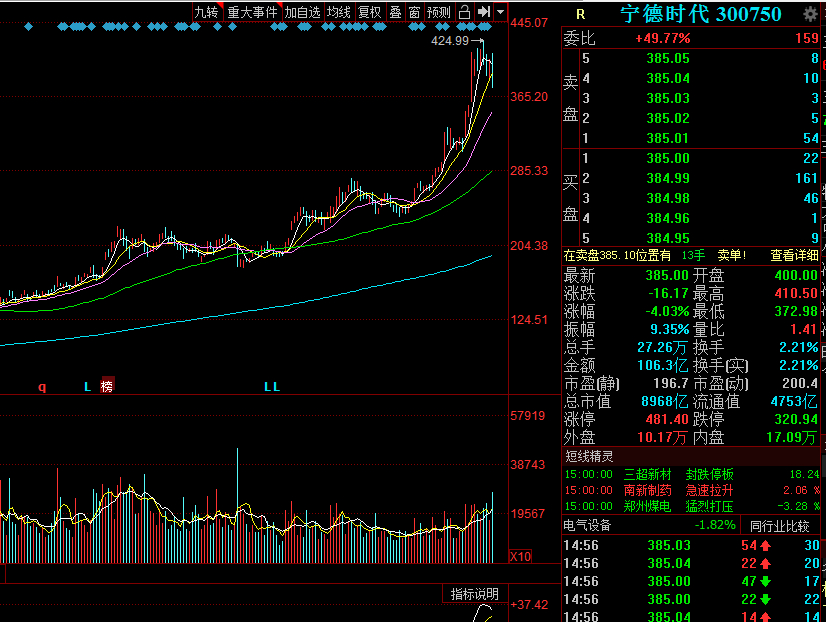
Task: Open the 复权 adjustment option
Action: tap(370, 12)
